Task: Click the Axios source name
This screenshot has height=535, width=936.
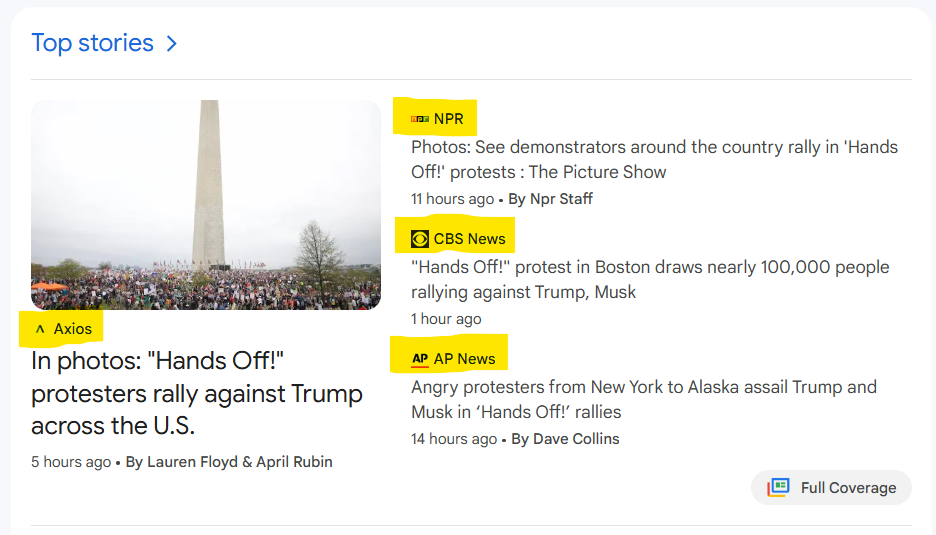Action: [73, 329]
